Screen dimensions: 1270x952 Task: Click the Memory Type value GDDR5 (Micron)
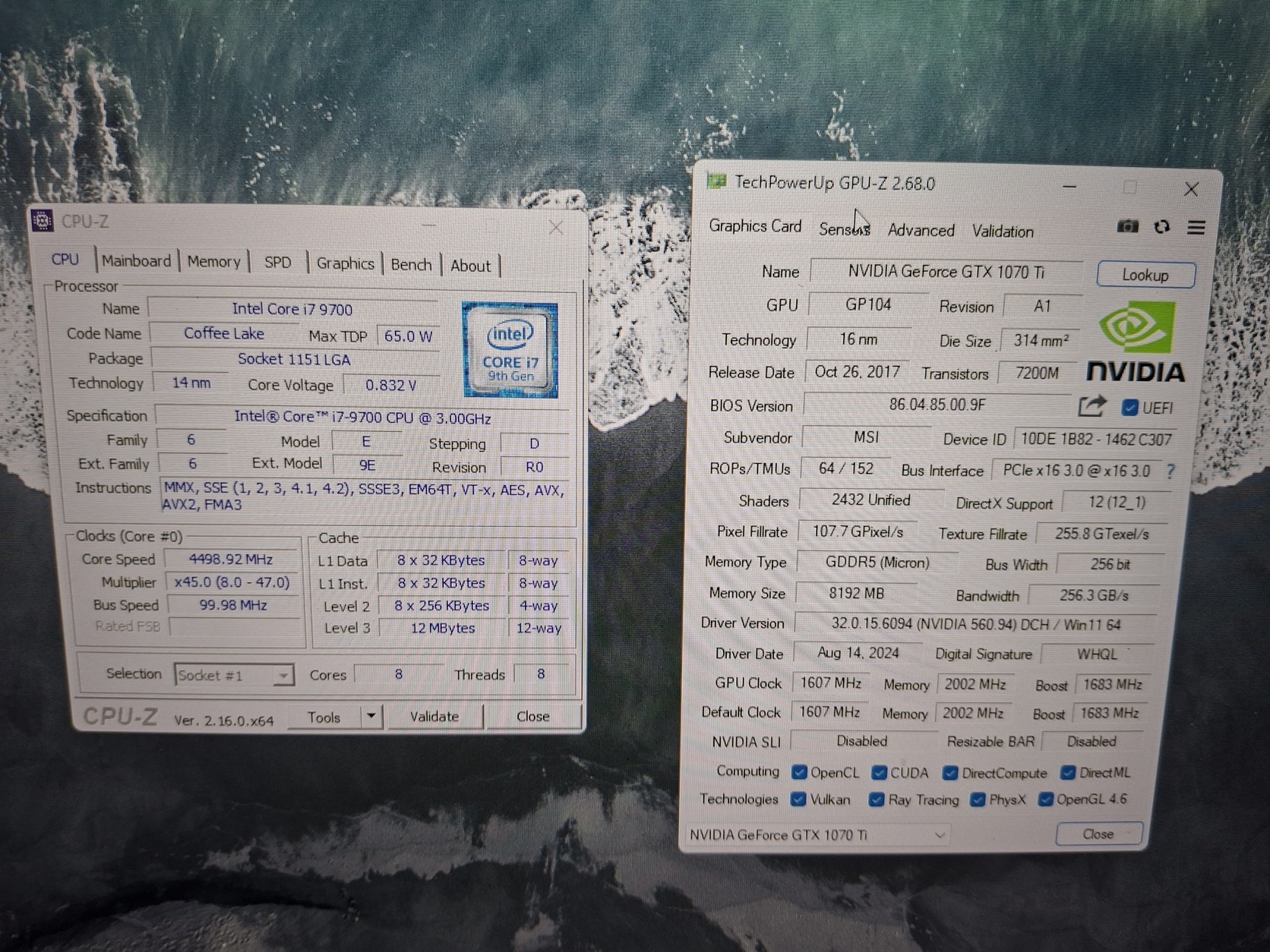pos(877,563)
